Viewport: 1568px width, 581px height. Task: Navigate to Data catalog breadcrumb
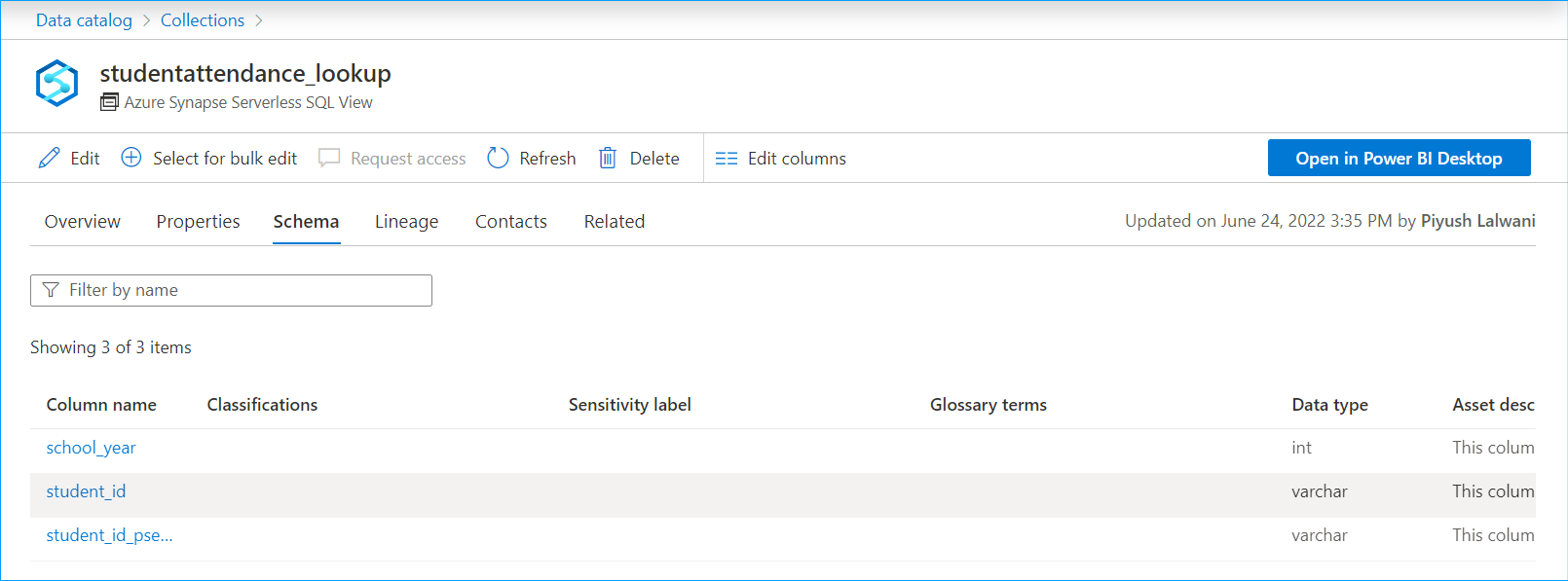pos(84,20)
